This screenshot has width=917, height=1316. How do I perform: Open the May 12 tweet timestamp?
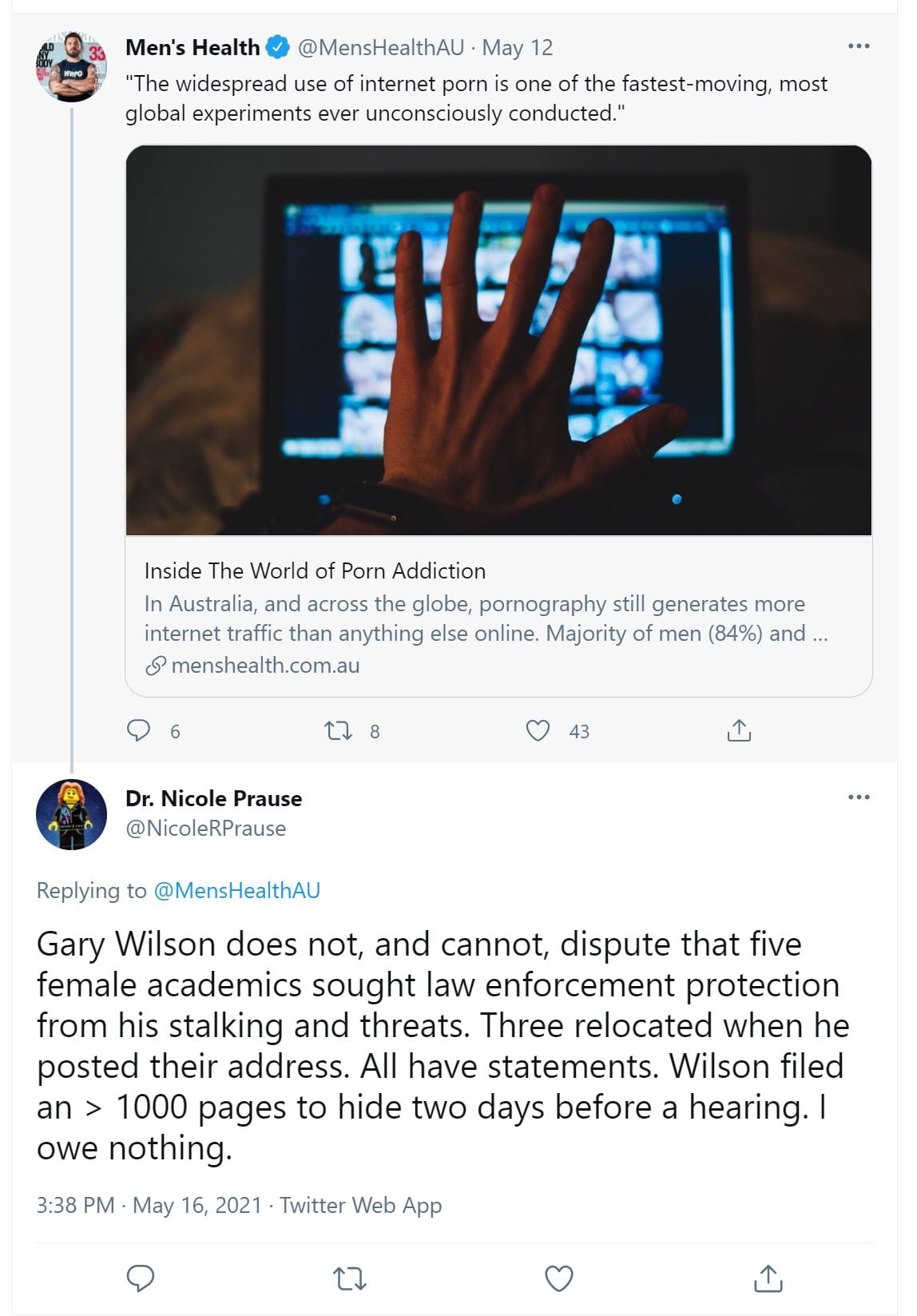517,48
